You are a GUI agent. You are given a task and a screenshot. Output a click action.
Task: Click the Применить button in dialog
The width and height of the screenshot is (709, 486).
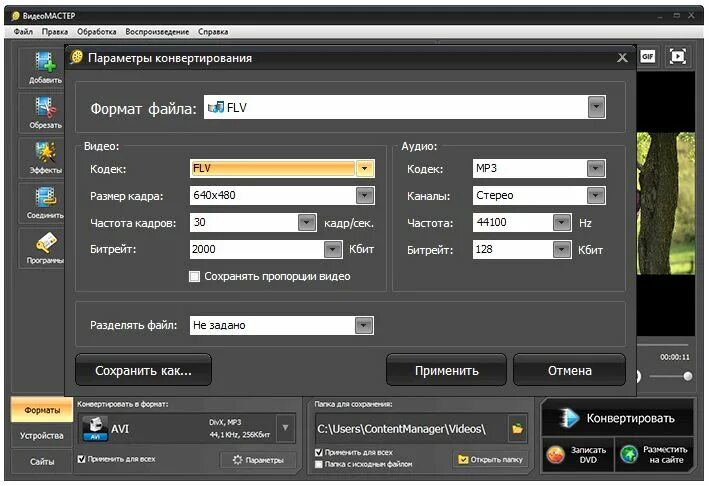coord(446,370)
